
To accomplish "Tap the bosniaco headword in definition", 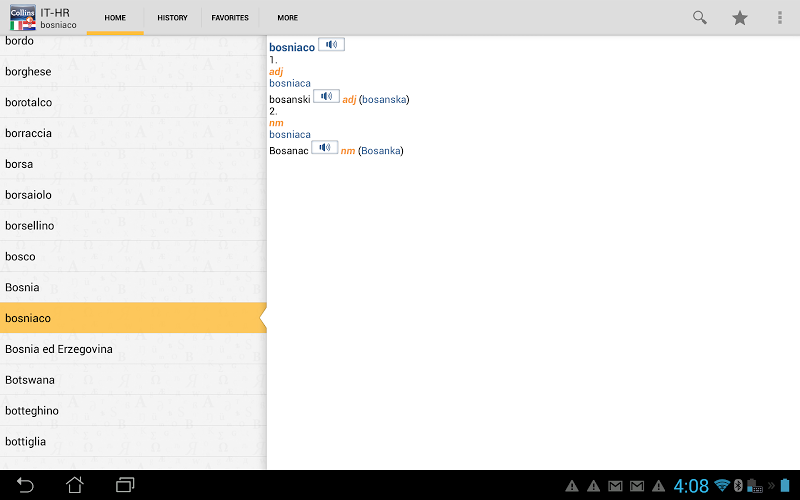I will [292, 47].
